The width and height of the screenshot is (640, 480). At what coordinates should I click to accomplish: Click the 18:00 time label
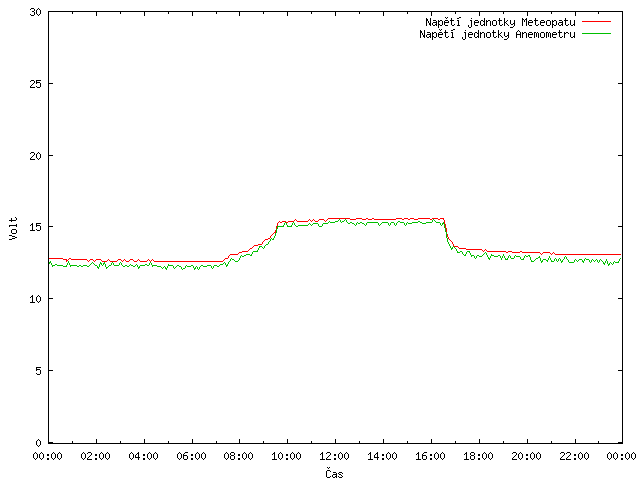[x=478, y=456]
